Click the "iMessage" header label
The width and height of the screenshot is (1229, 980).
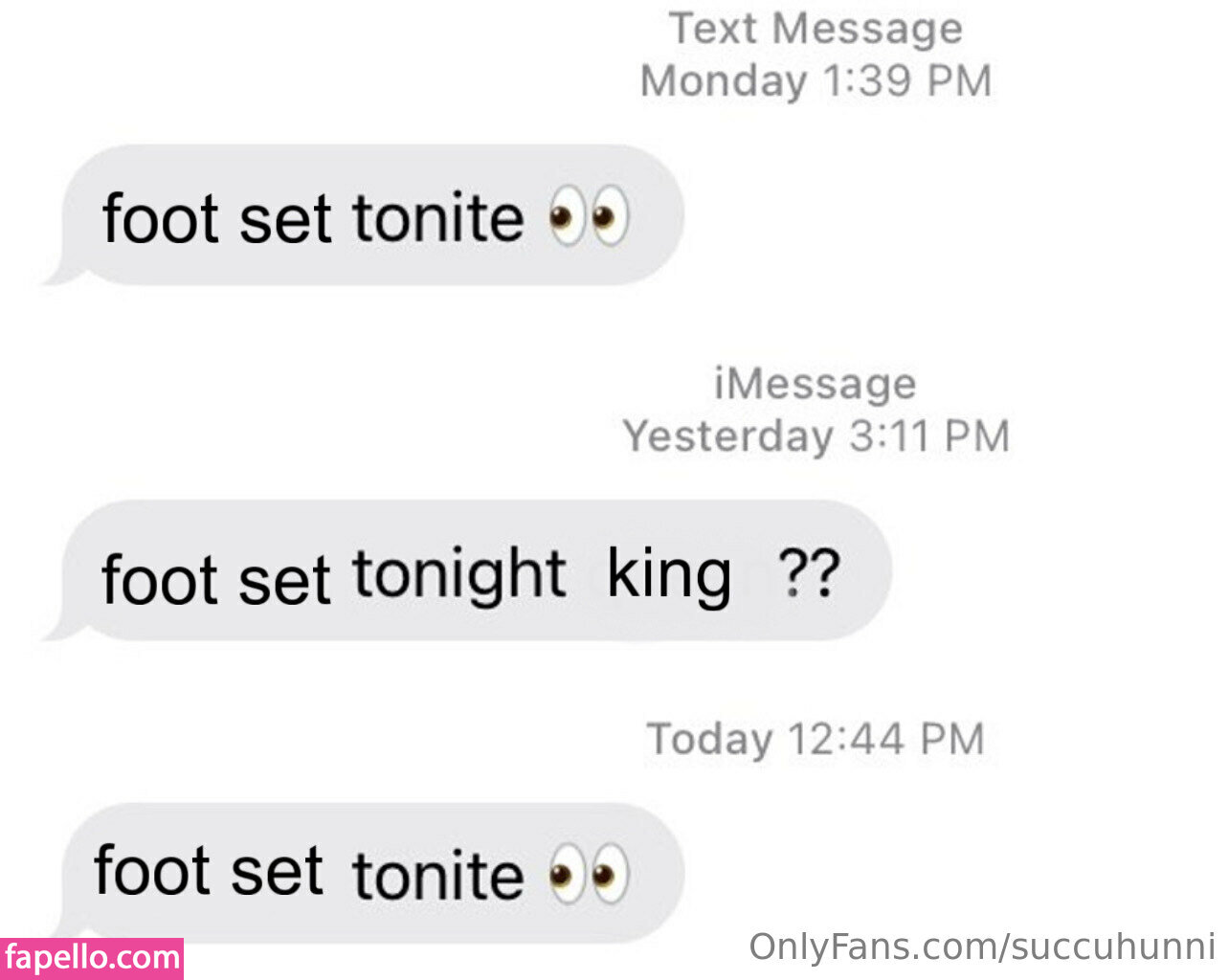click(816, 384)
